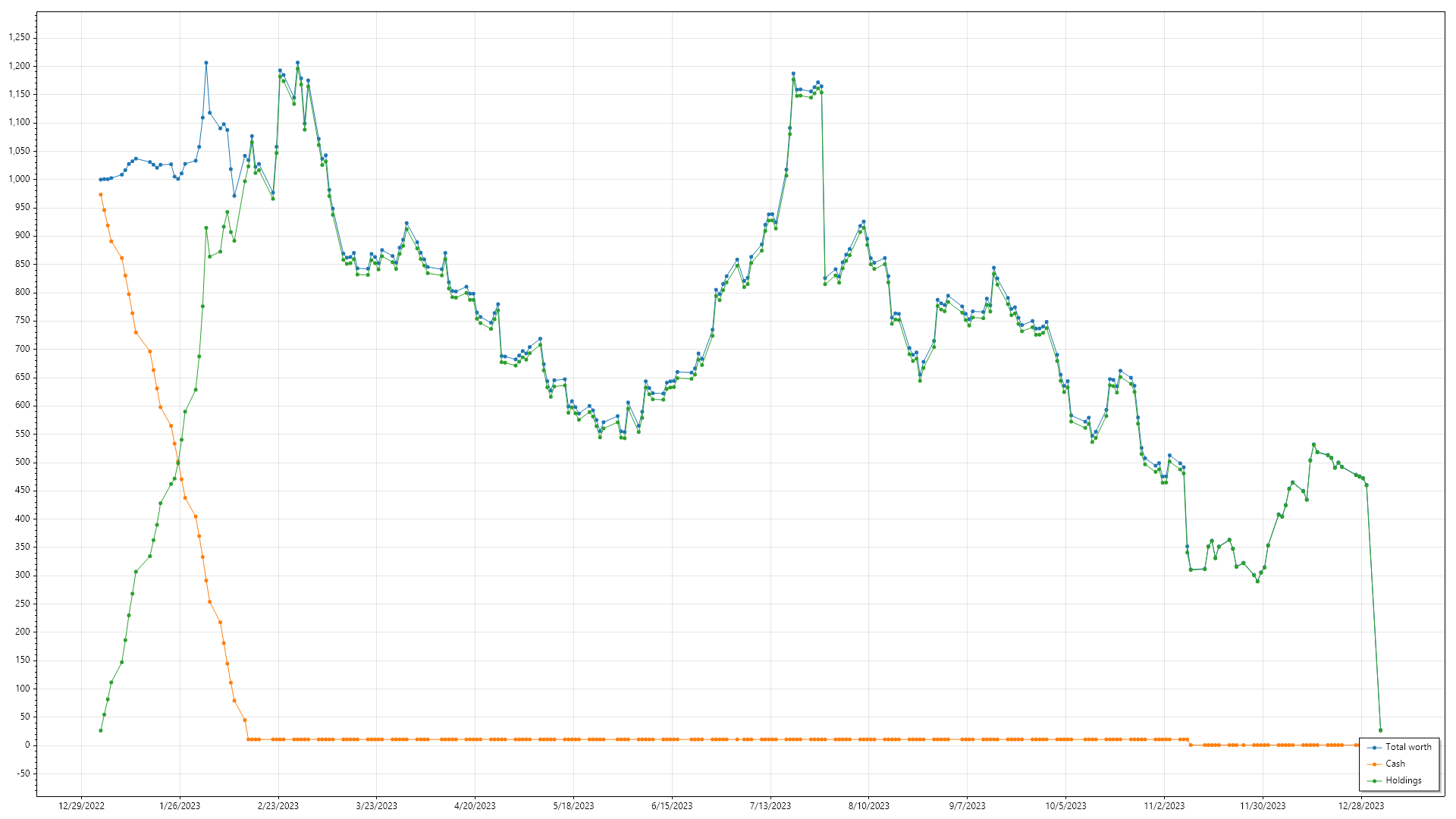Click the blue Total worth legend marker
1456x819 pixels.
click(1375, 748)
